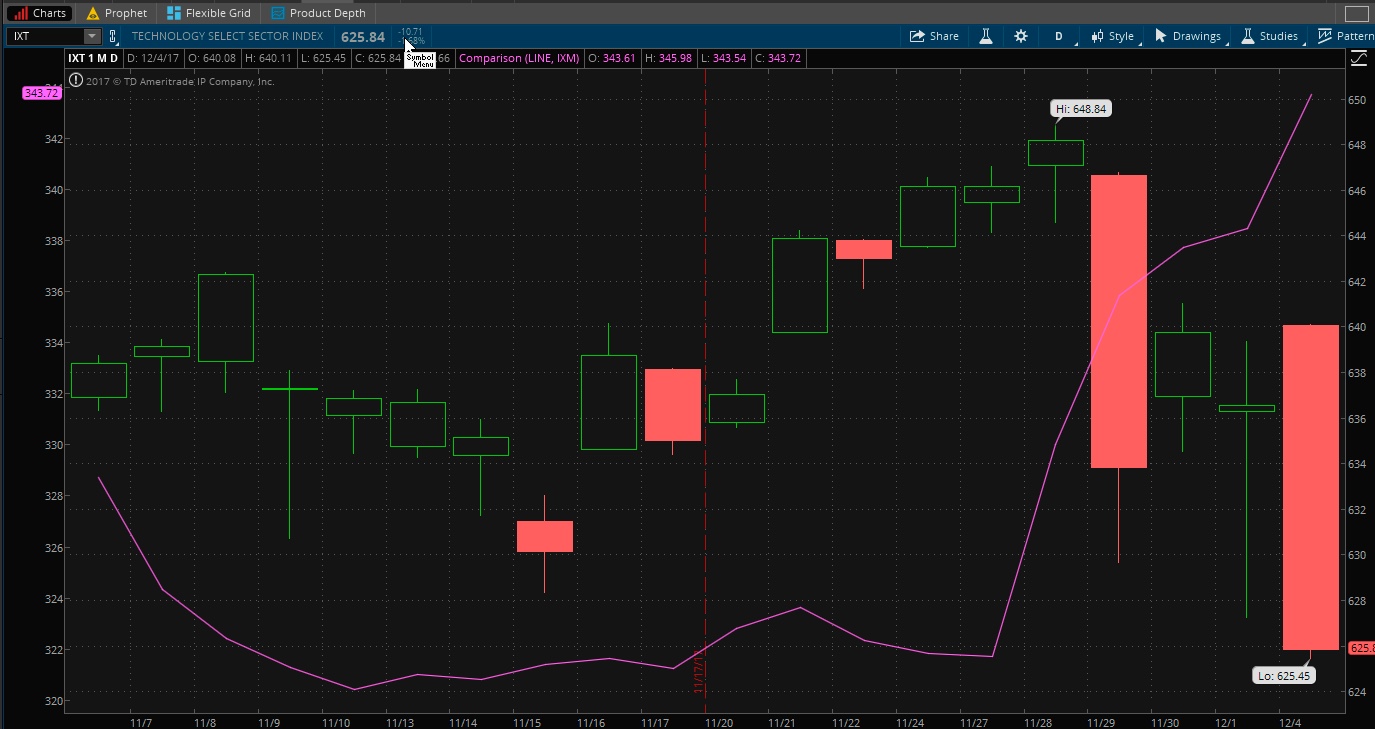
Task: Open the Prophet tab
Action: 117,13
